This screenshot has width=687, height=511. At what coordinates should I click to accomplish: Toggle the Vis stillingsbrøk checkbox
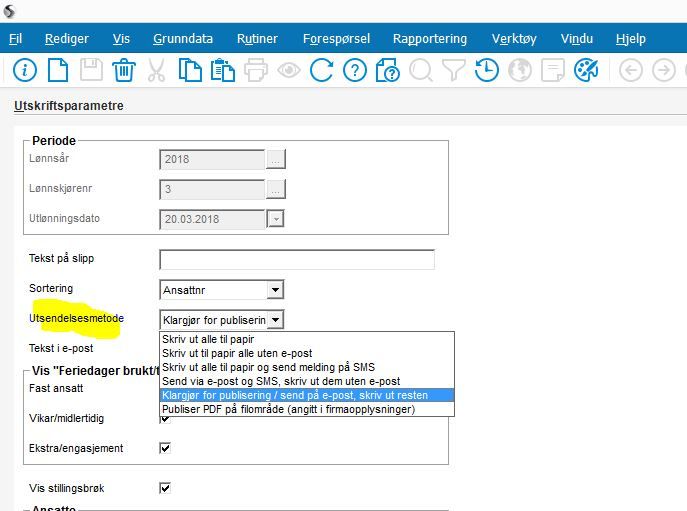165,488
